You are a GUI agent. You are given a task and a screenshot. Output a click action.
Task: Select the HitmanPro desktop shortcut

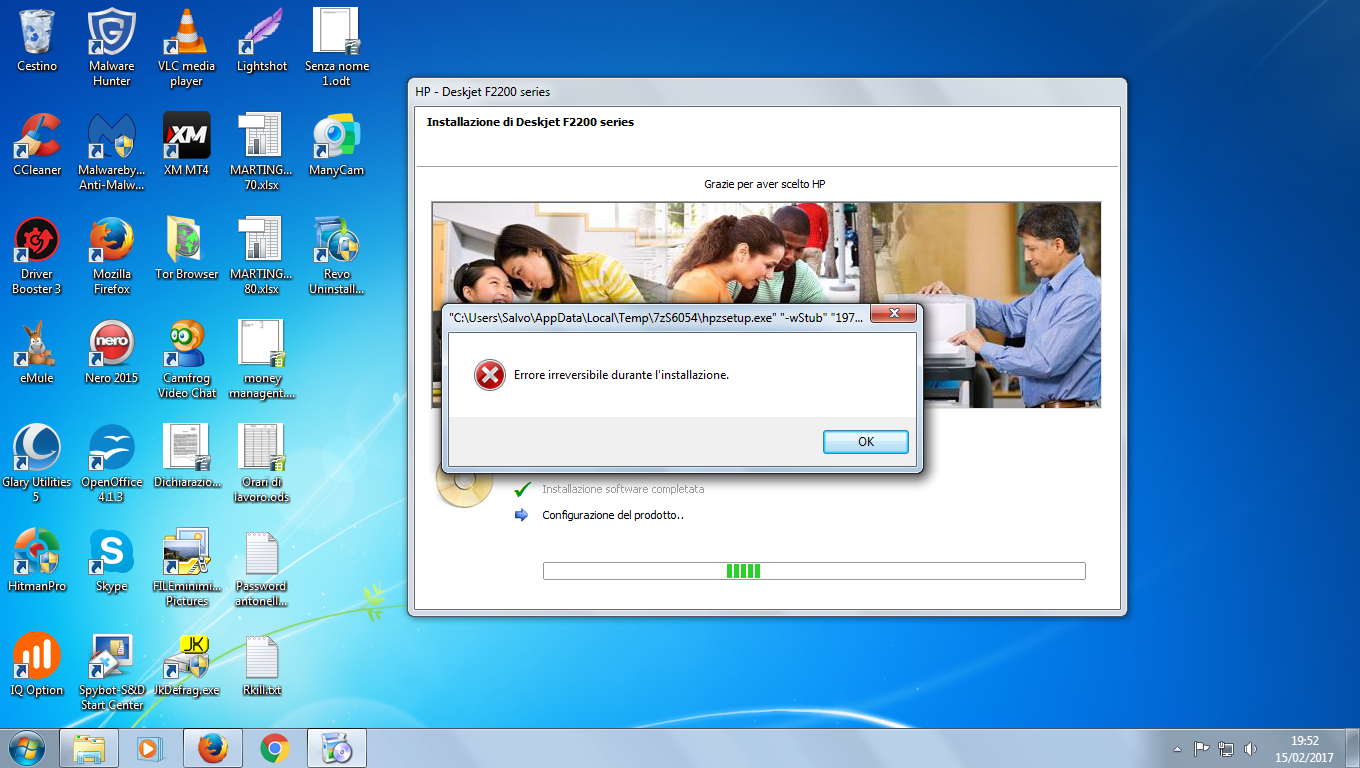click(37, 561)
